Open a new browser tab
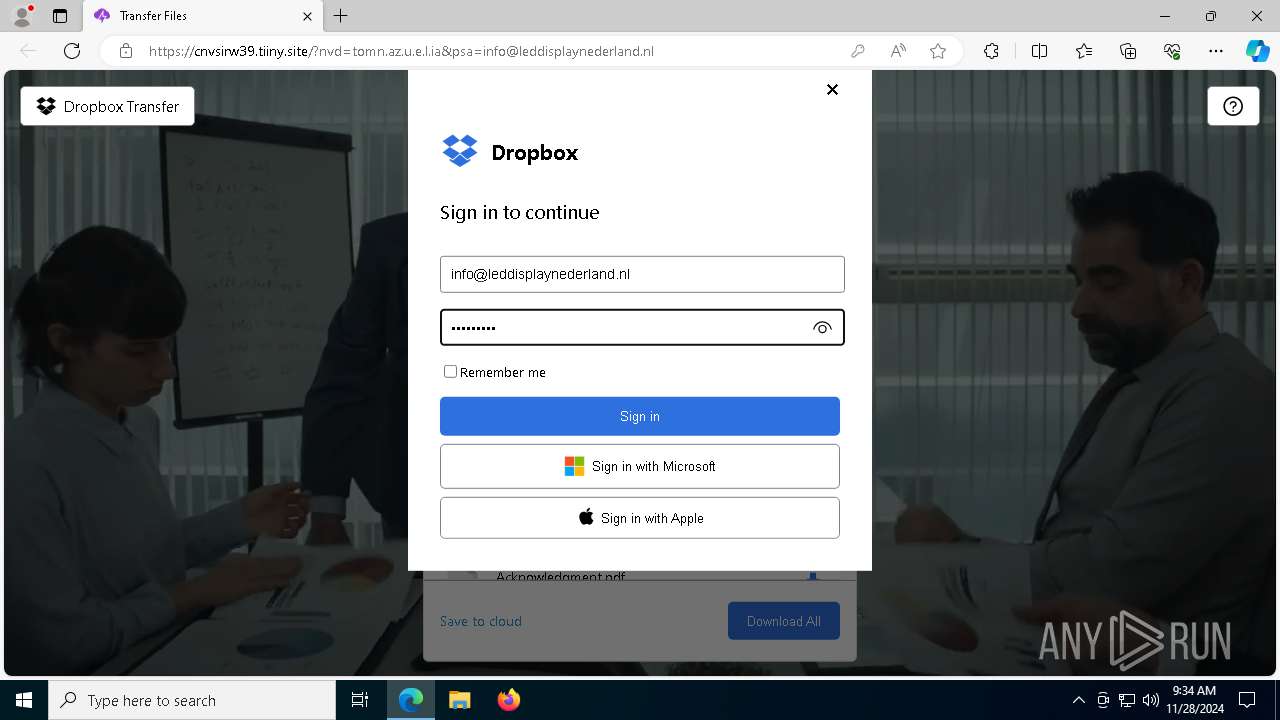Viewport: 1280px width, 720px height. 341,16
